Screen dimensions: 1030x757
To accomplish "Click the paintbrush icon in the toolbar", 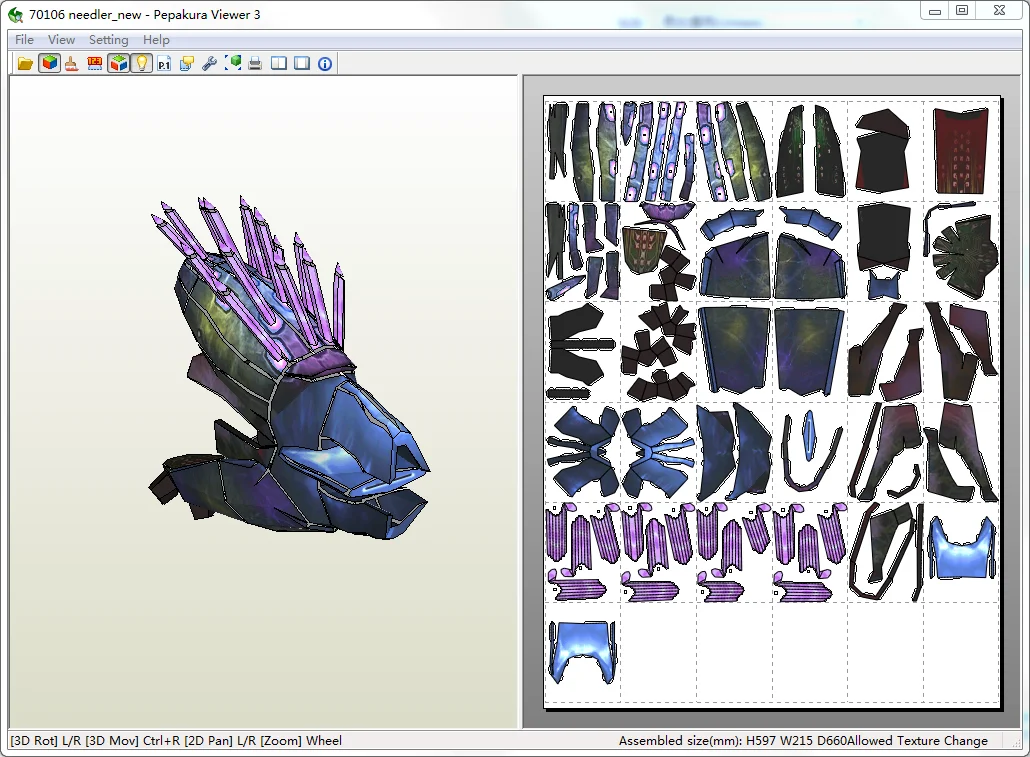I will (x=72, y=64).
